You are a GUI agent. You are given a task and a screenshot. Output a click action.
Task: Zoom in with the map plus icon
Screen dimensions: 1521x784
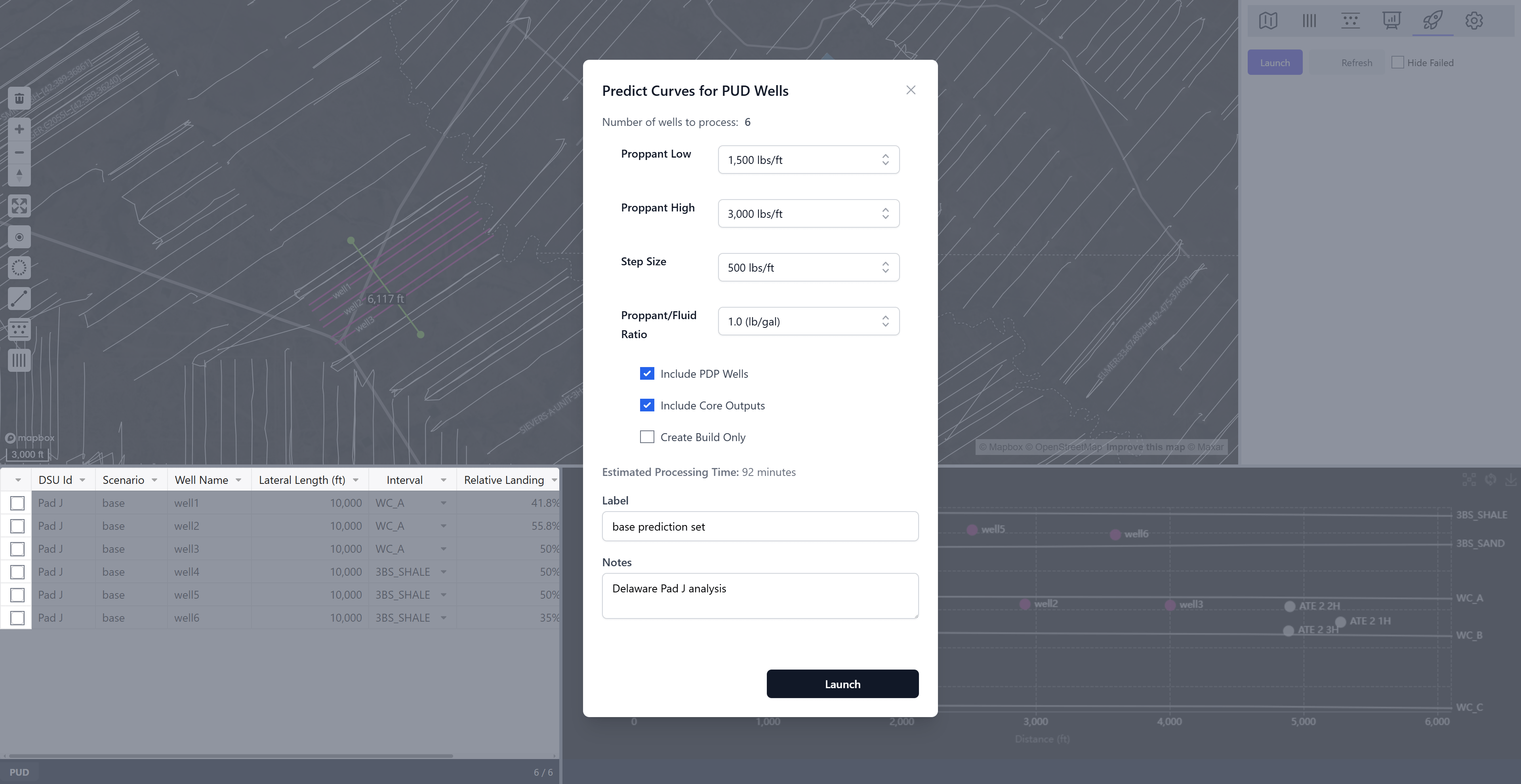coord(19,129)
